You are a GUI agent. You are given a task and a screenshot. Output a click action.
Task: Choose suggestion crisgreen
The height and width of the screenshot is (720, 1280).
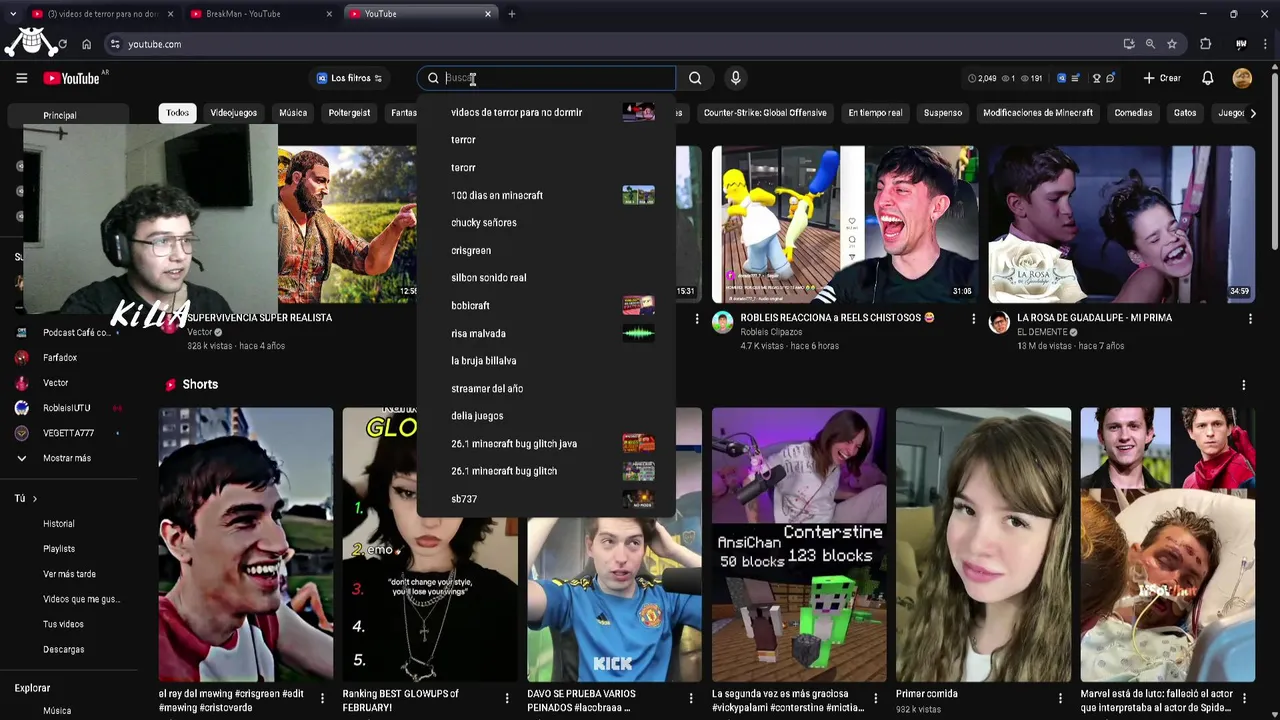(546, 250)
